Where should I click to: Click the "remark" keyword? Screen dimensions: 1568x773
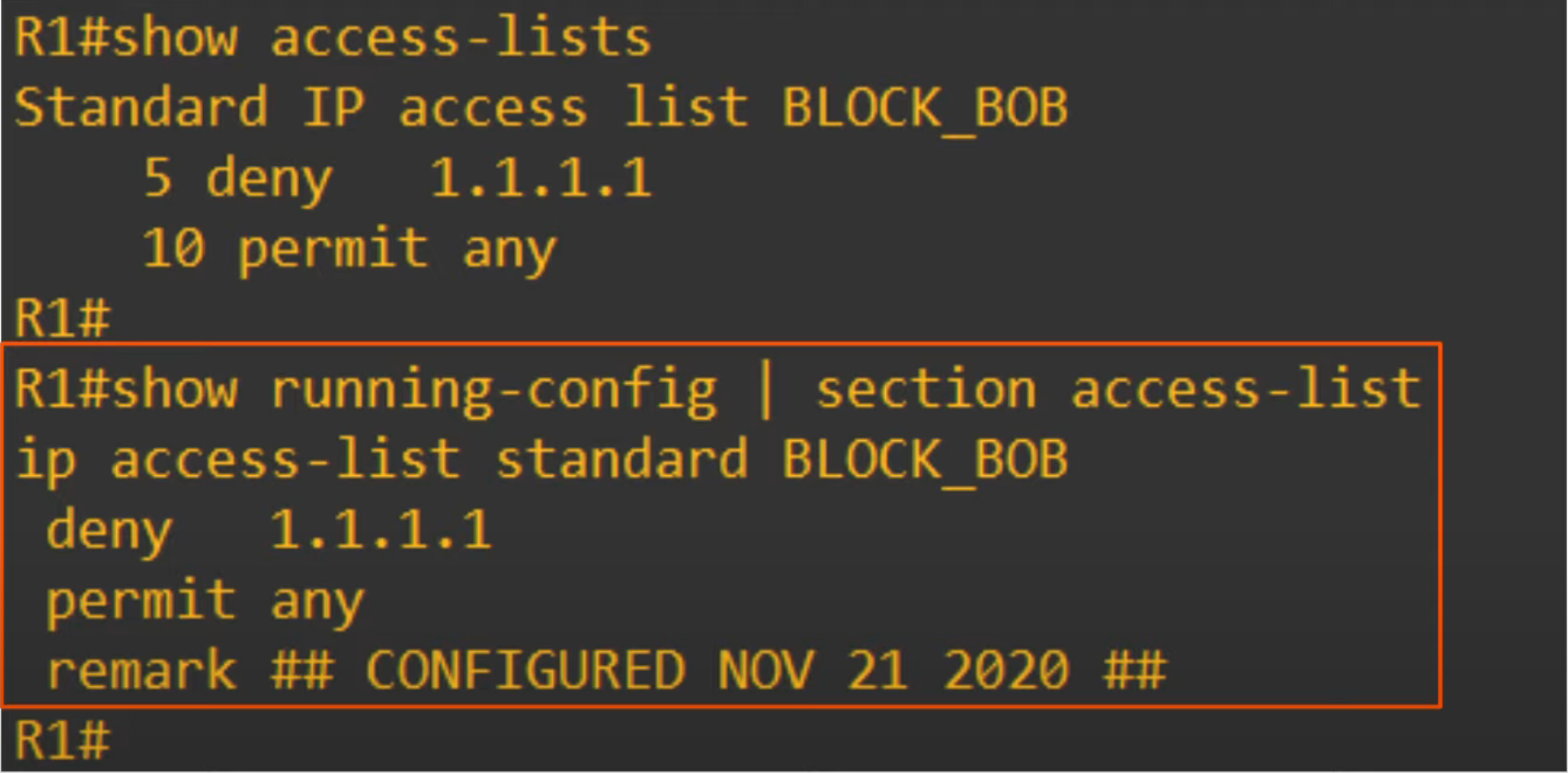141,671
